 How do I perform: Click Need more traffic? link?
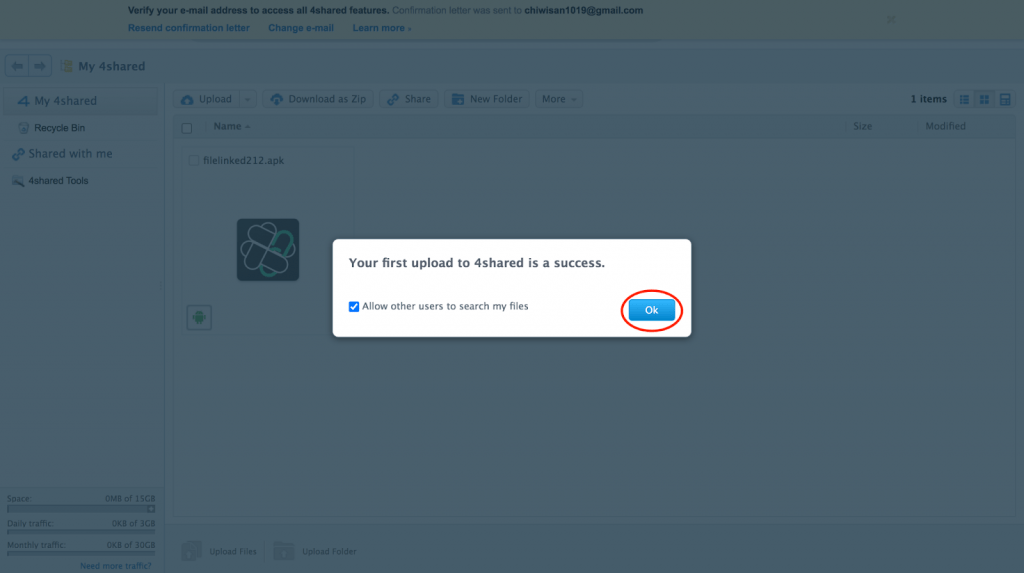[x=116, y=566]
